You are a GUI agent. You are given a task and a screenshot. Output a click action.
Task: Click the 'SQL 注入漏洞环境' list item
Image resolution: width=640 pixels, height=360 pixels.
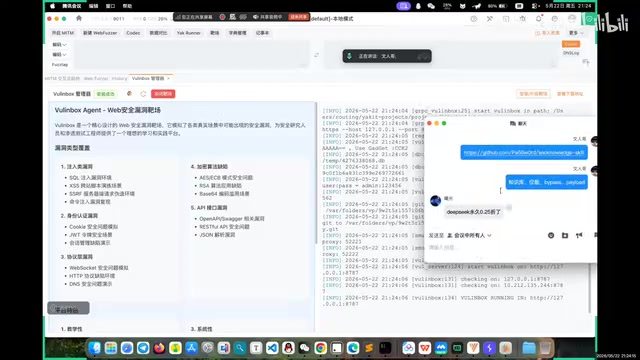[90, 178]
